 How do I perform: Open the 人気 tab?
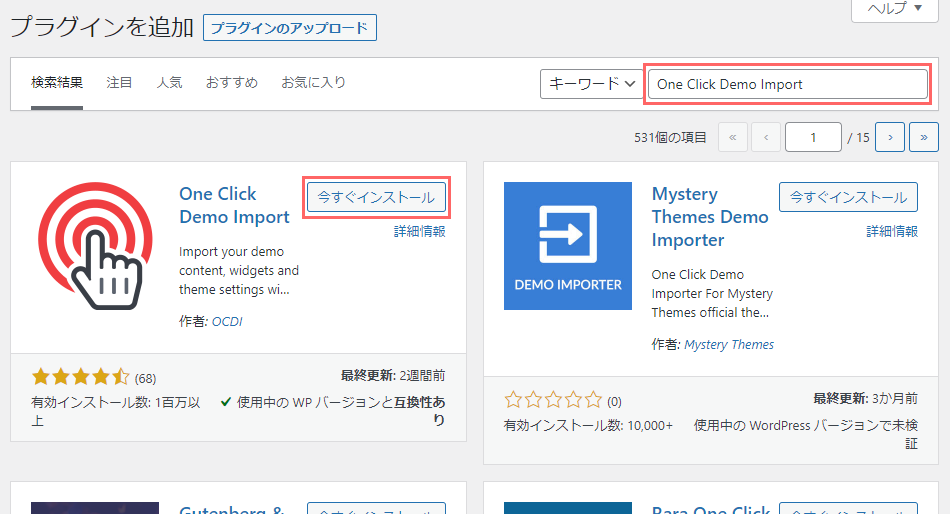point(169,82)
